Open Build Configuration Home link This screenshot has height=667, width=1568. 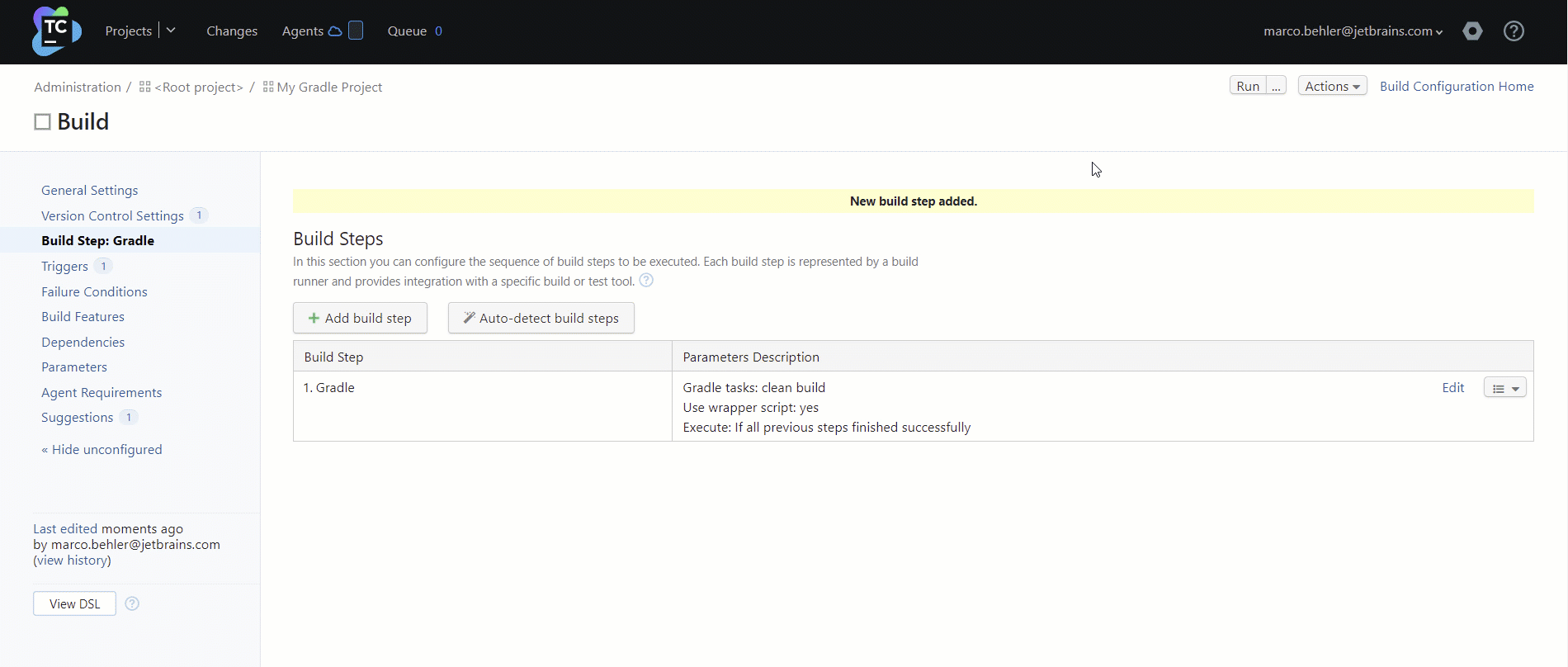coord(1457,86)
